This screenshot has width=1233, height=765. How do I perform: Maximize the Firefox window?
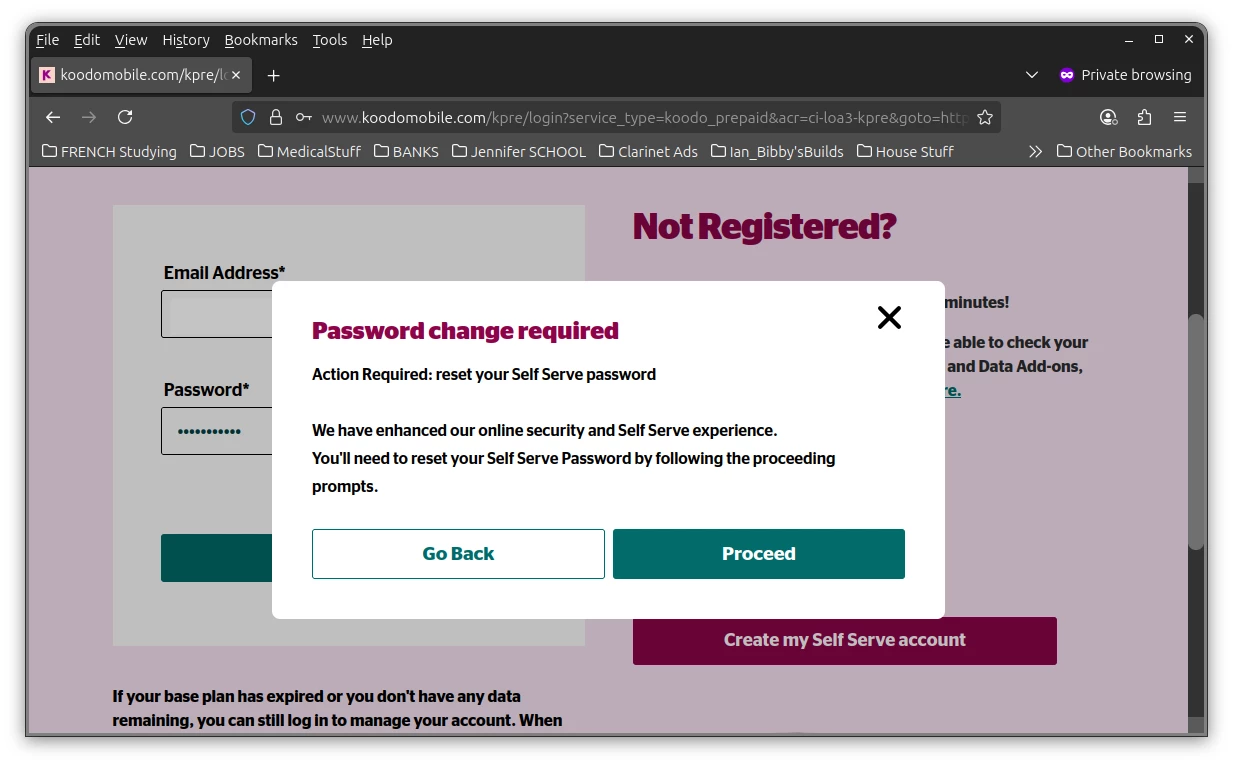[1159, 40]
